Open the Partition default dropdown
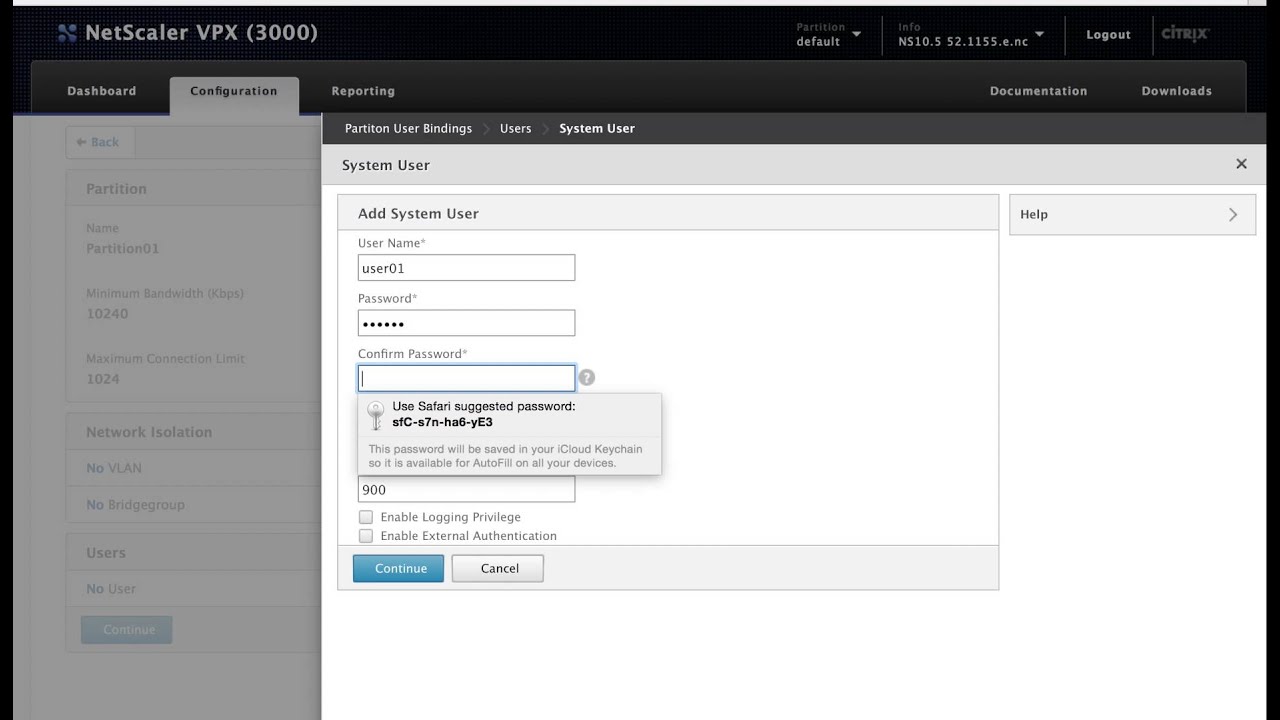 click(x=829, y=34)
